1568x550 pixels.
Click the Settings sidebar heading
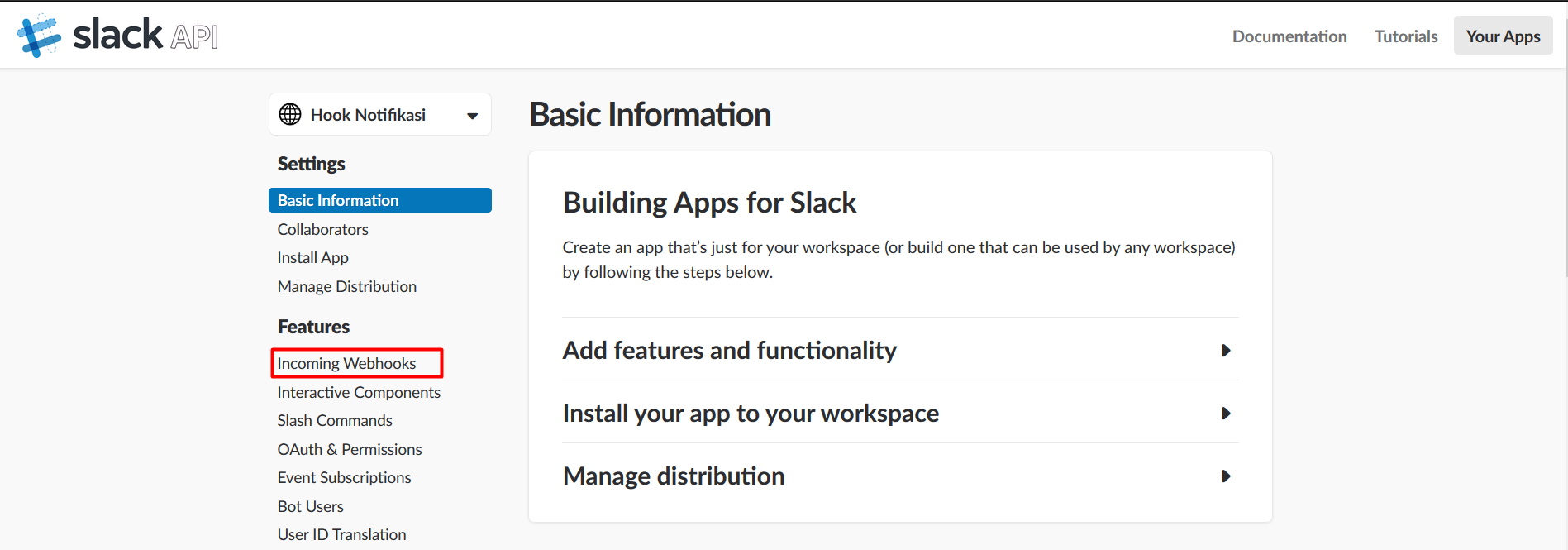pos(312,164)
